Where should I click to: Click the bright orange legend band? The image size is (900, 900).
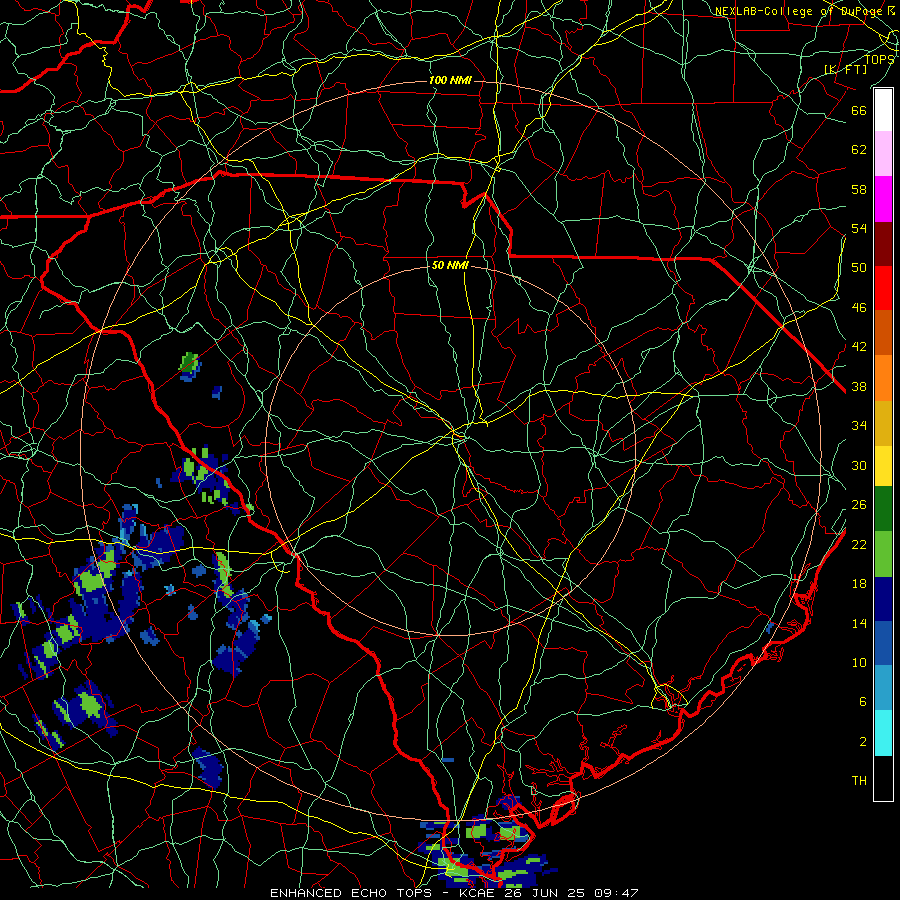(x=883, y=378)
